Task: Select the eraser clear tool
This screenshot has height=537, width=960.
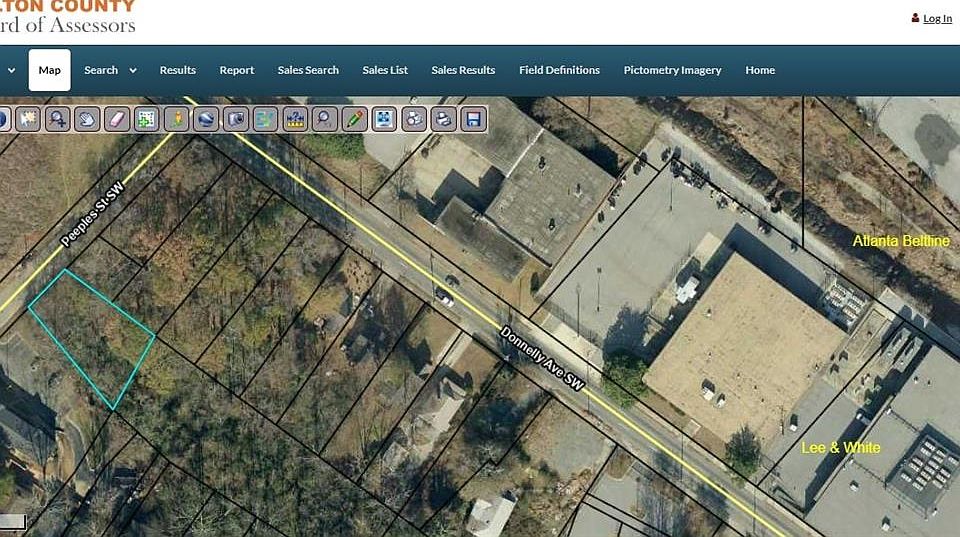Action: (x=116, y=119)
